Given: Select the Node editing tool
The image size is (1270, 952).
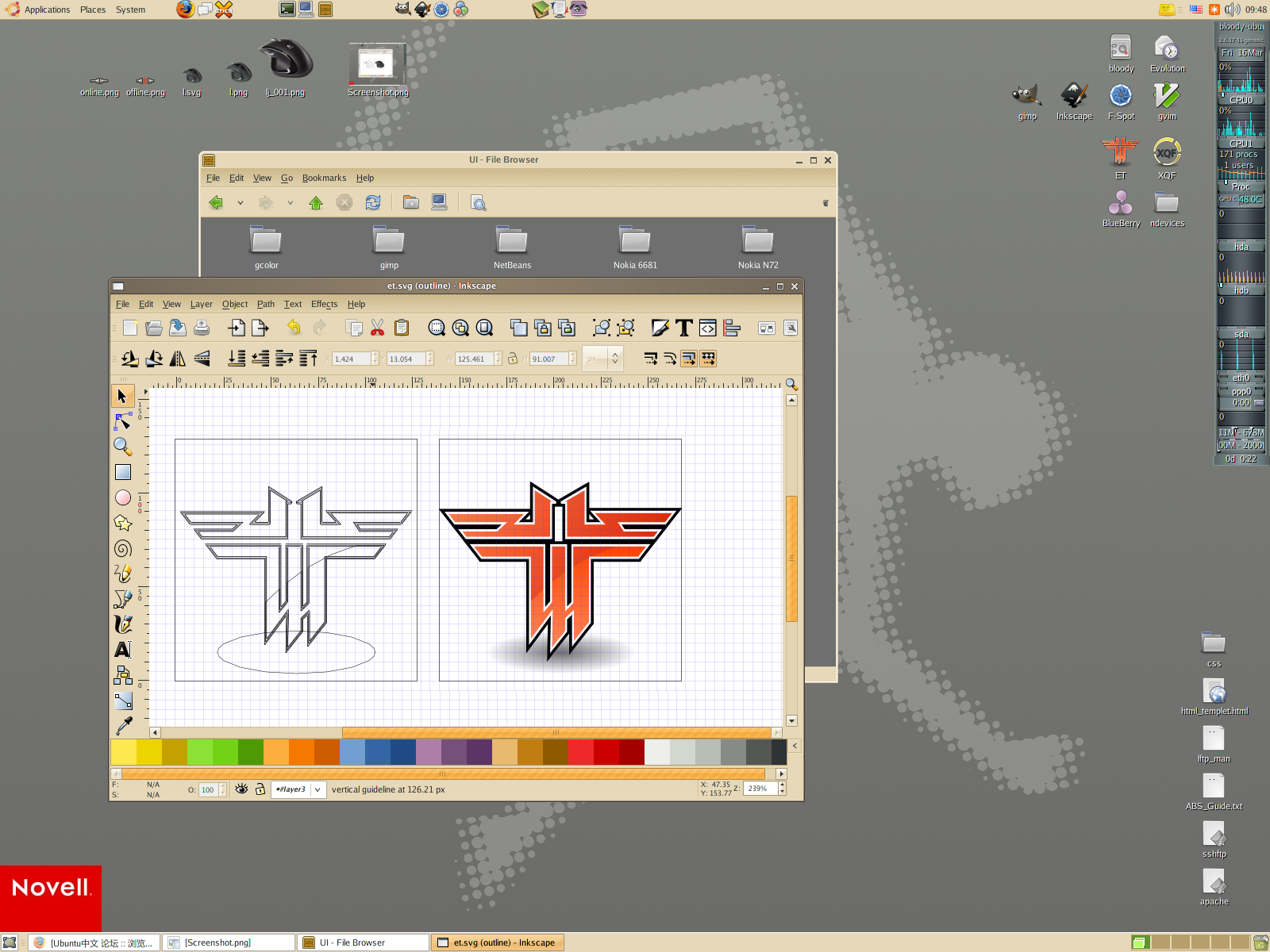Looking at the screenshot, I should click(123, 421).
